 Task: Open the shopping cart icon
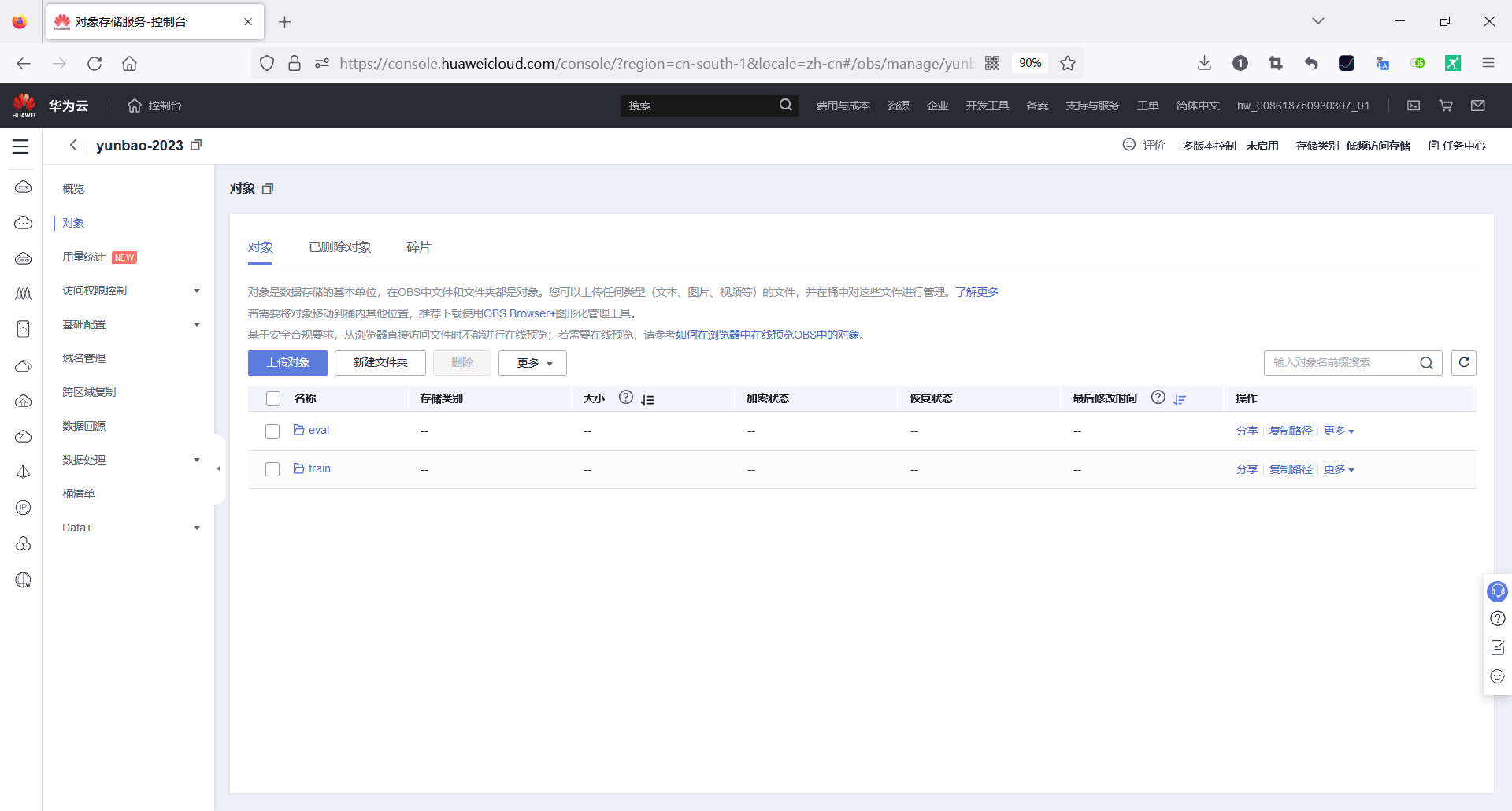coord(1446,106)
